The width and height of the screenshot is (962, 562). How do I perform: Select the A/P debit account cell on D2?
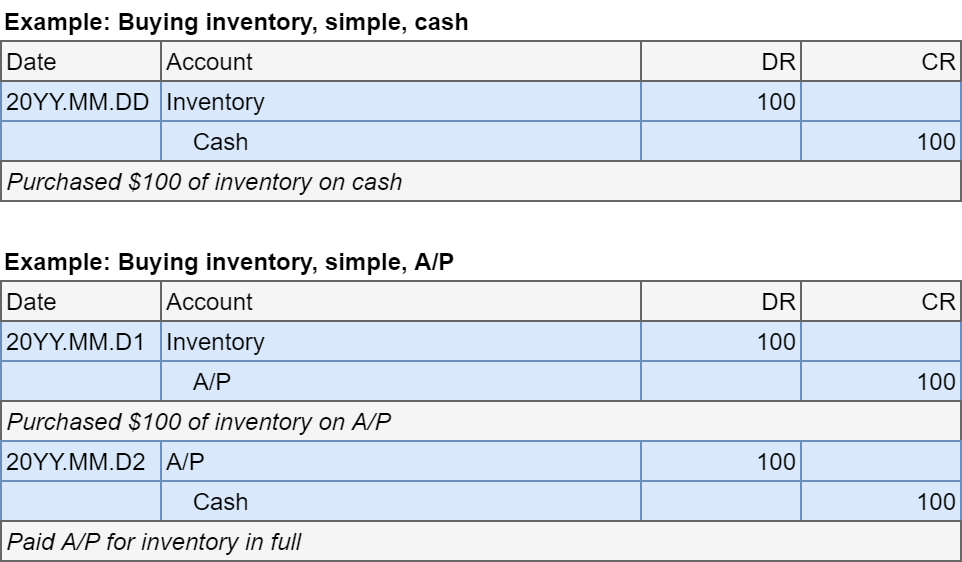187,462
